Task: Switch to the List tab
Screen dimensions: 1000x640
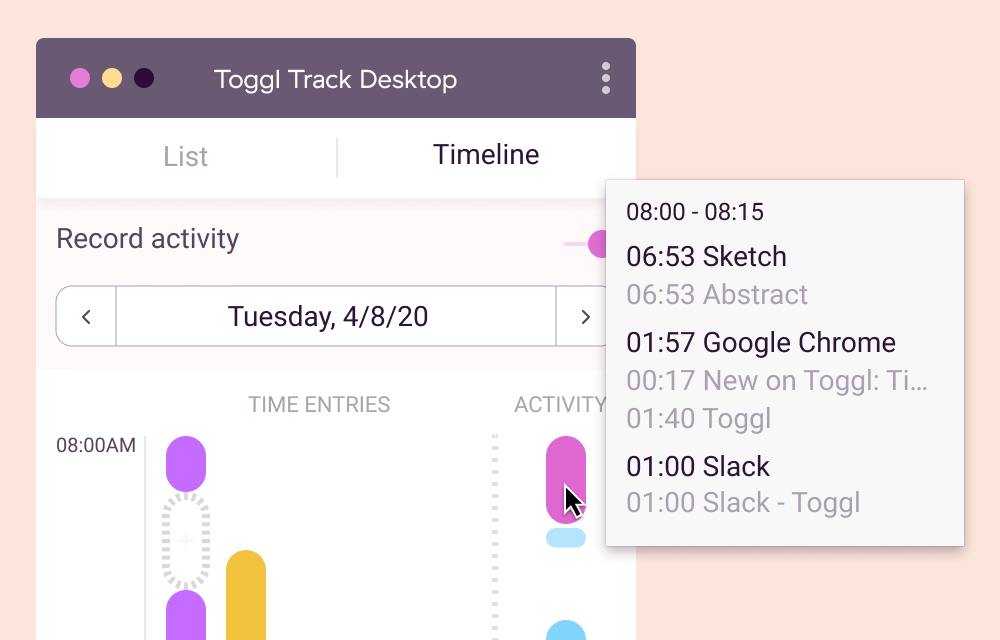Action: click(x=185, y=156)
